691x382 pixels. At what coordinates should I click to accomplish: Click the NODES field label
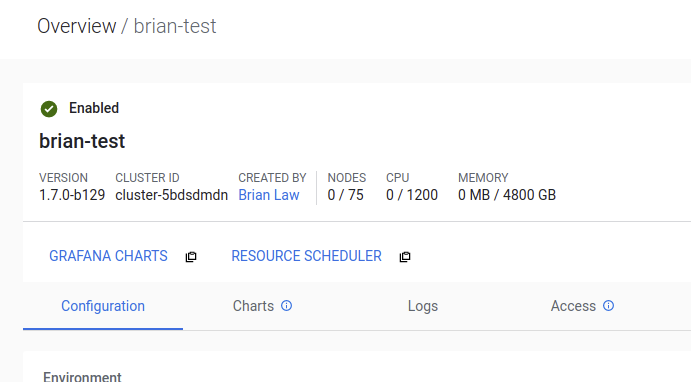[x=347, y=178]
